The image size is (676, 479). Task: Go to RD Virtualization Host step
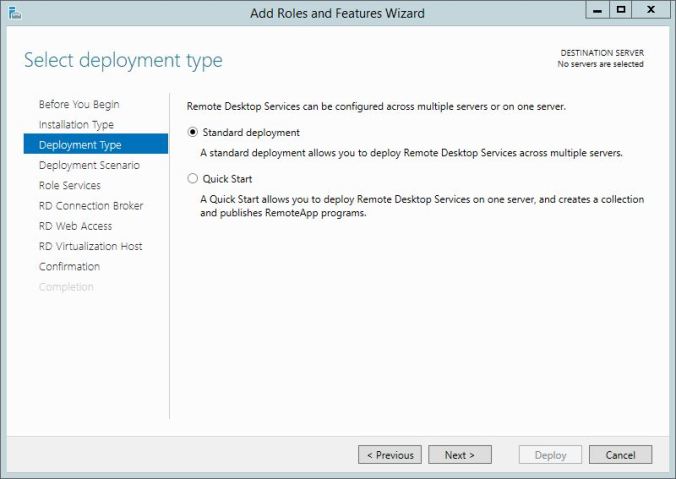tap(90, 246)
